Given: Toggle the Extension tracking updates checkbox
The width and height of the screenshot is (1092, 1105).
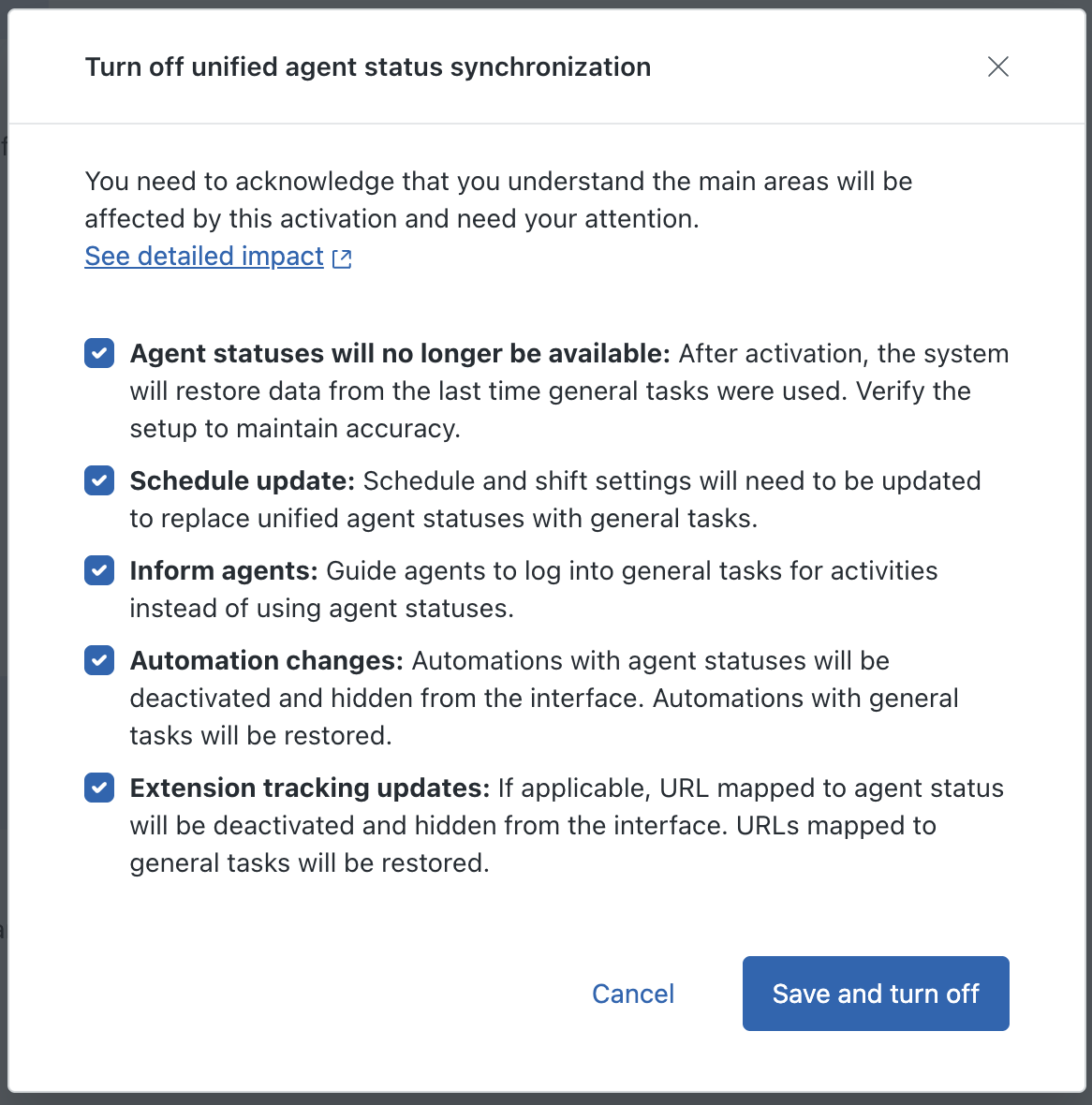Looking at the screenshot, I should [x=99, y=788].
